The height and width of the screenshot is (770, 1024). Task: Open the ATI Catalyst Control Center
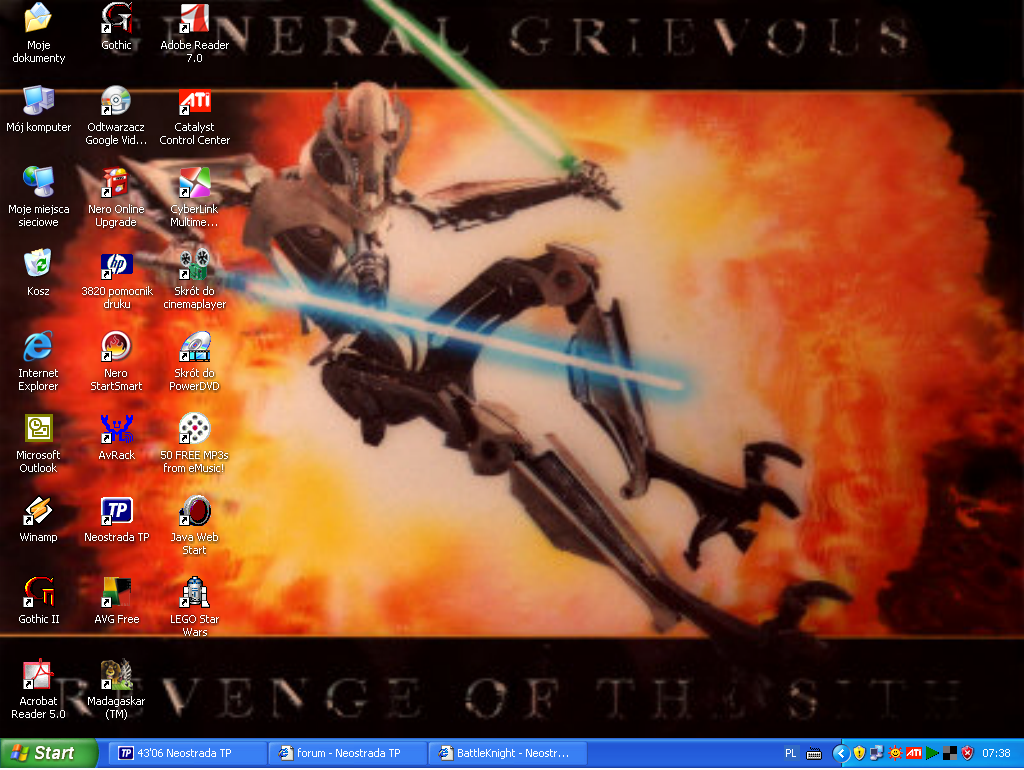[x=193, y=103]
